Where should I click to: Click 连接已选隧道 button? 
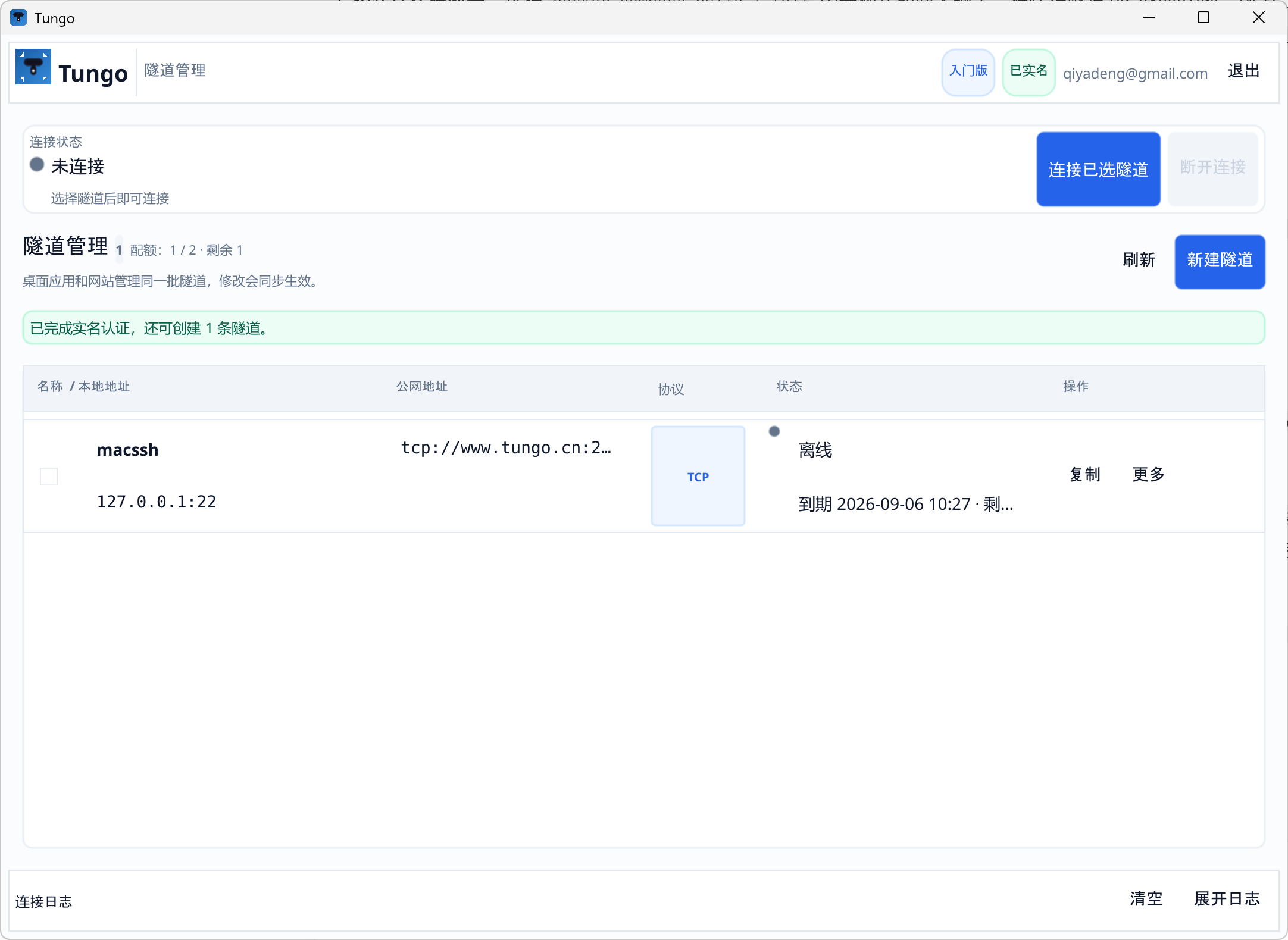1098,169
